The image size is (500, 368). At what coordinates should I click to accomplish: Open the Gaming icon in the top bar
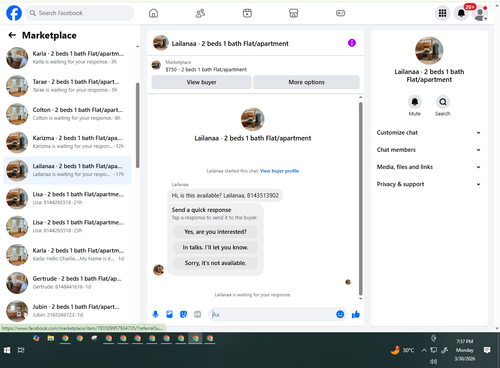pyautogui.click(x=340, y=13)
